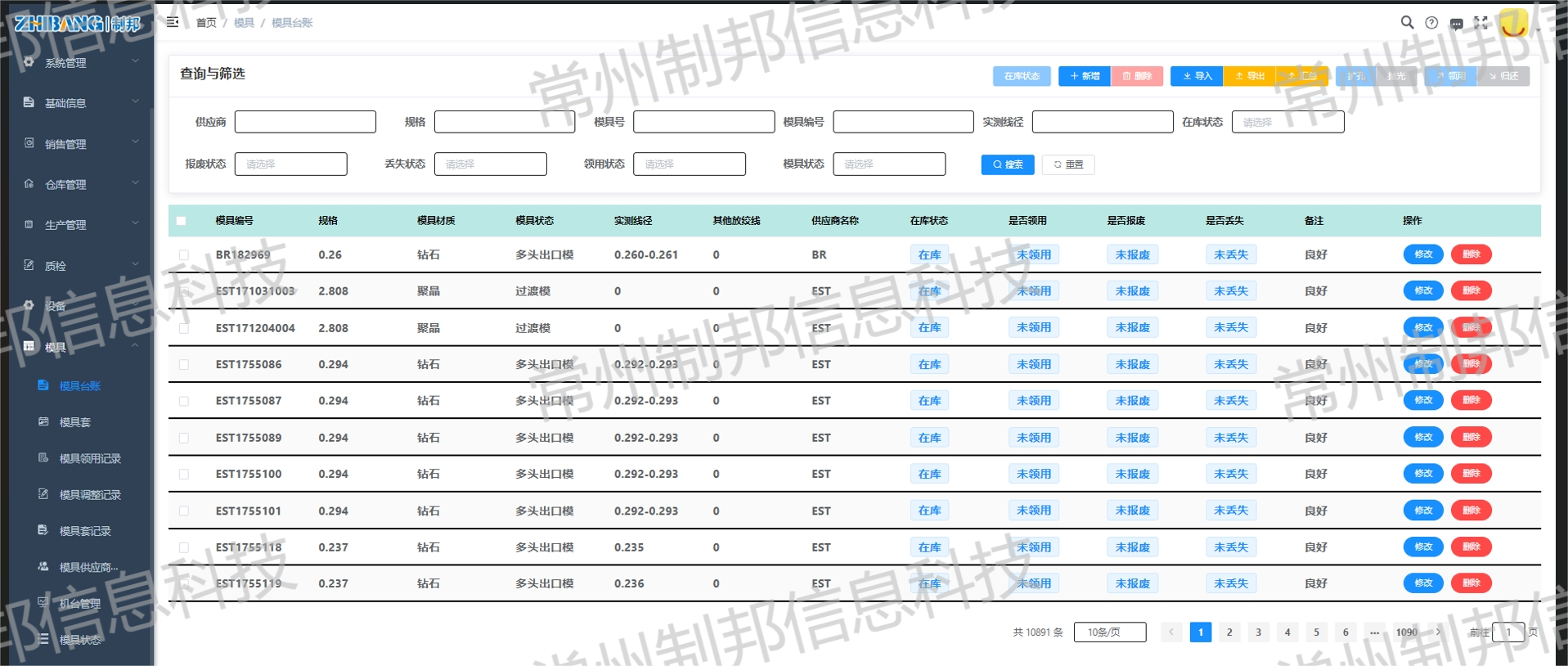Click the 质检 icon in sidebar
Screen dimensions: 1568x666
click(29, 265)
